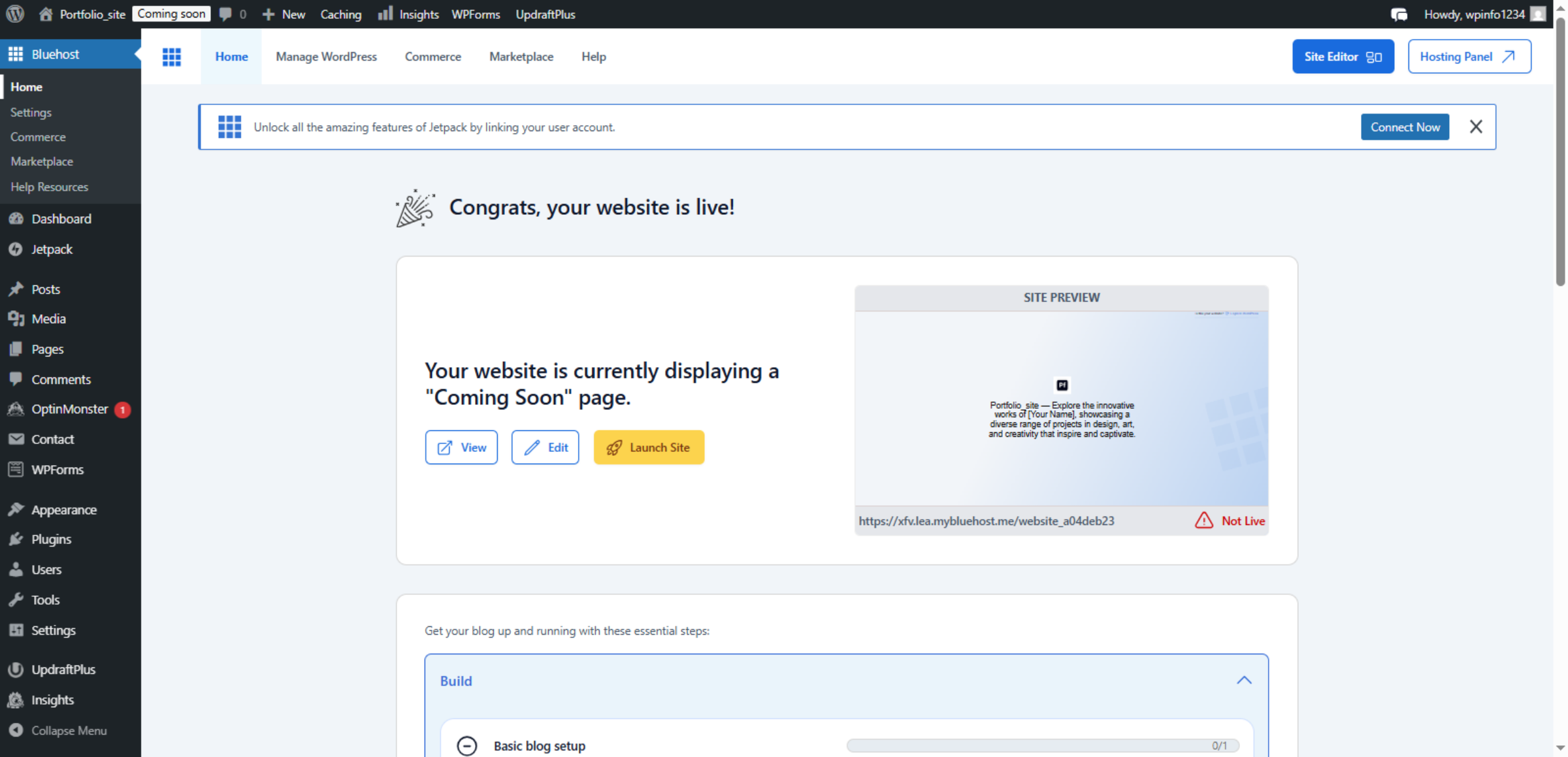Screen dimensions: 1568x757
Task: Dismiss the Jetpack linking banner
Action: [1476, 127]
